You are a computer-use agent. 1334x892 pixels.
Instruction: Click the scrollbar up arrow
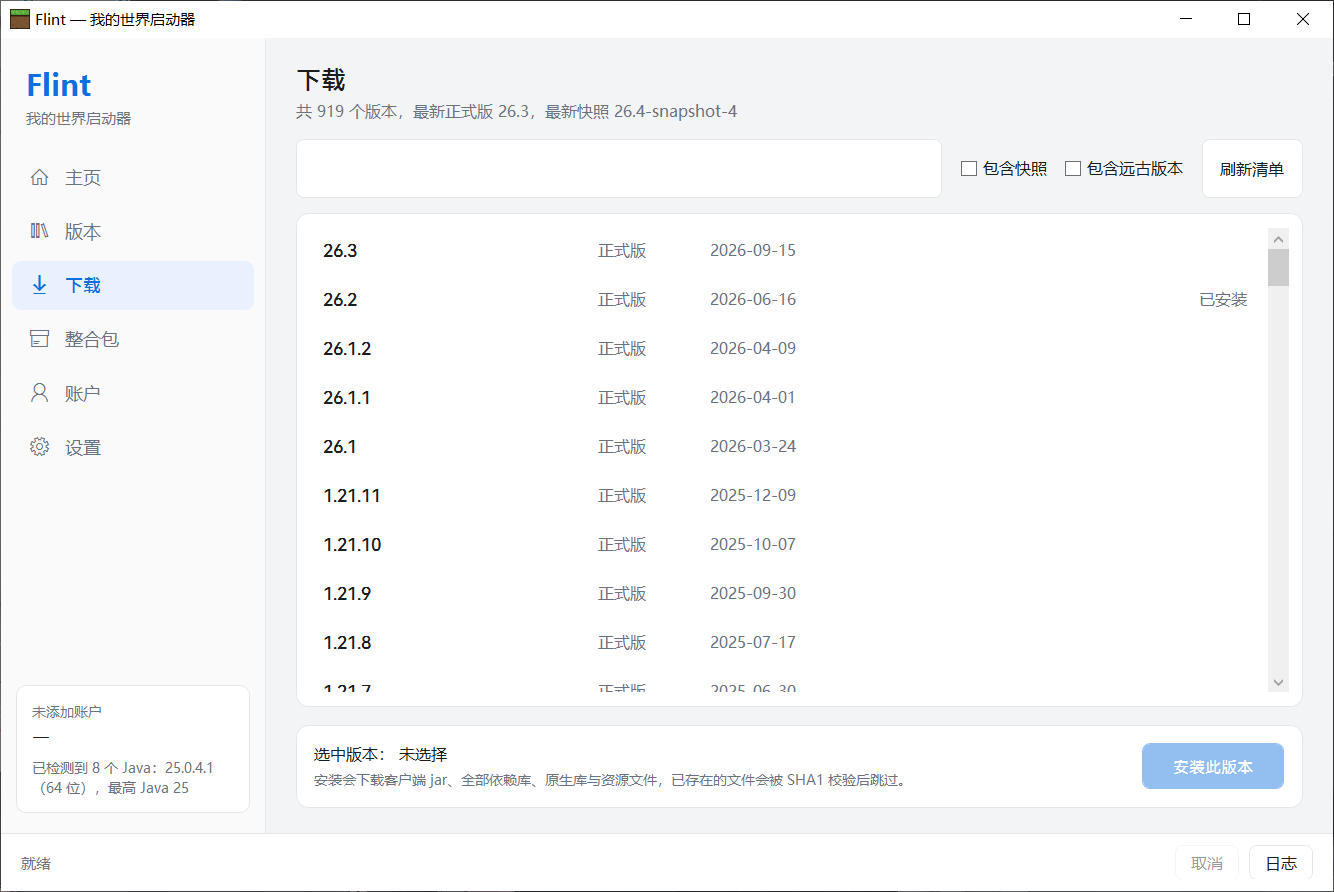(1278, 239)
